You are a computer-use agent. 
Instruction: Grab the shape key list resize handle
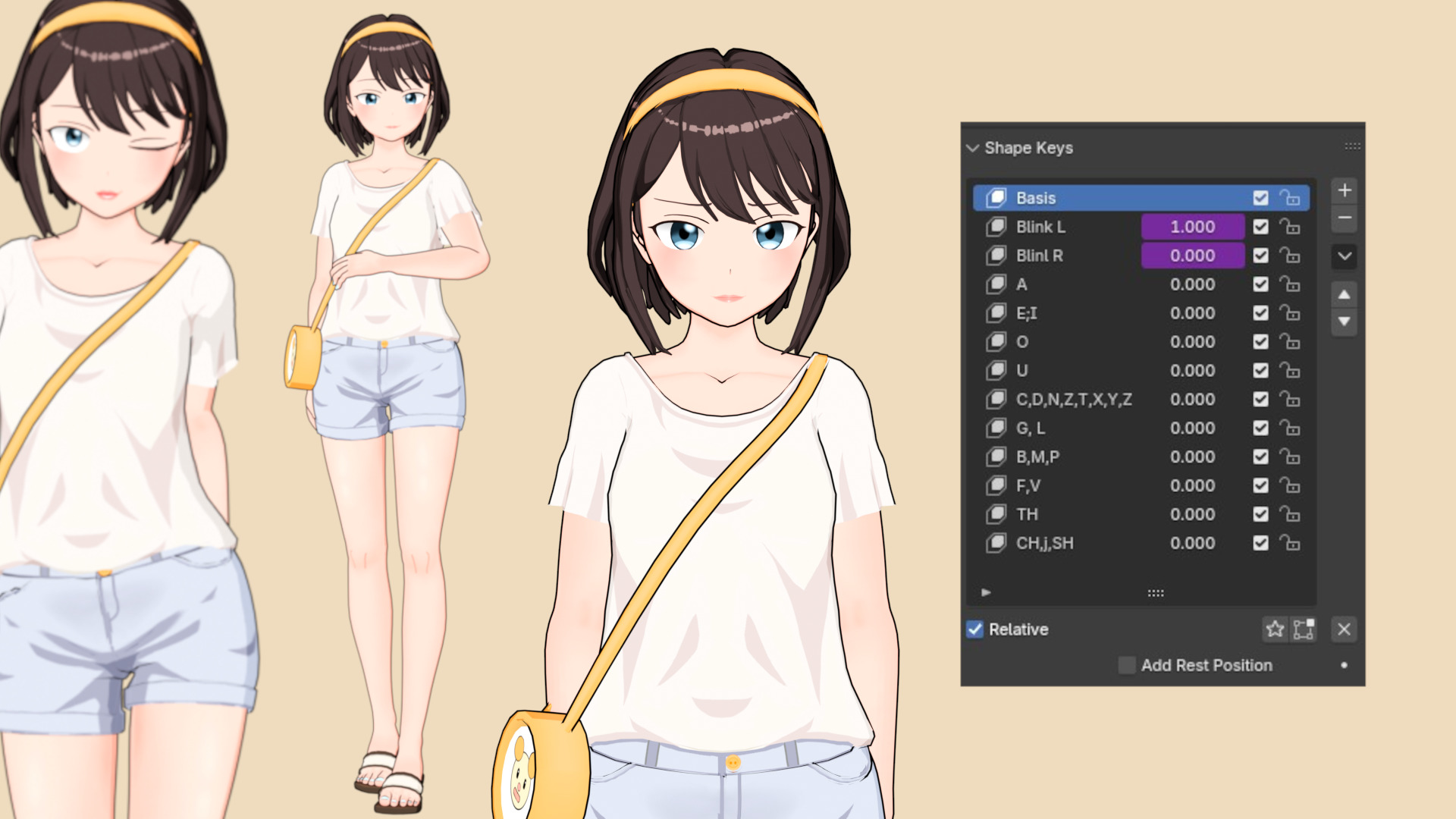(1156, 593)
